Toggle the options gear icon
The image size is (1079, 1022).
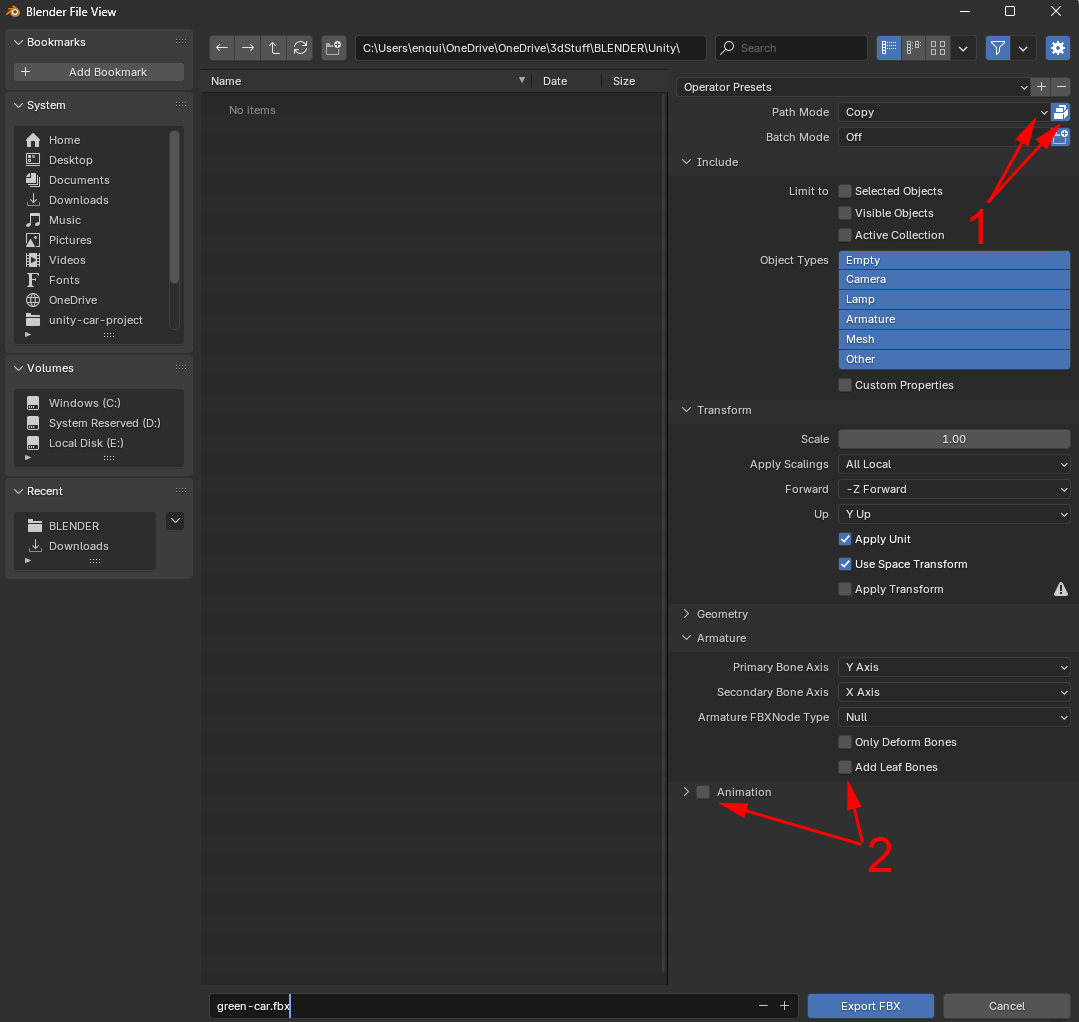pyautogui.click(x=1058, y=48)
